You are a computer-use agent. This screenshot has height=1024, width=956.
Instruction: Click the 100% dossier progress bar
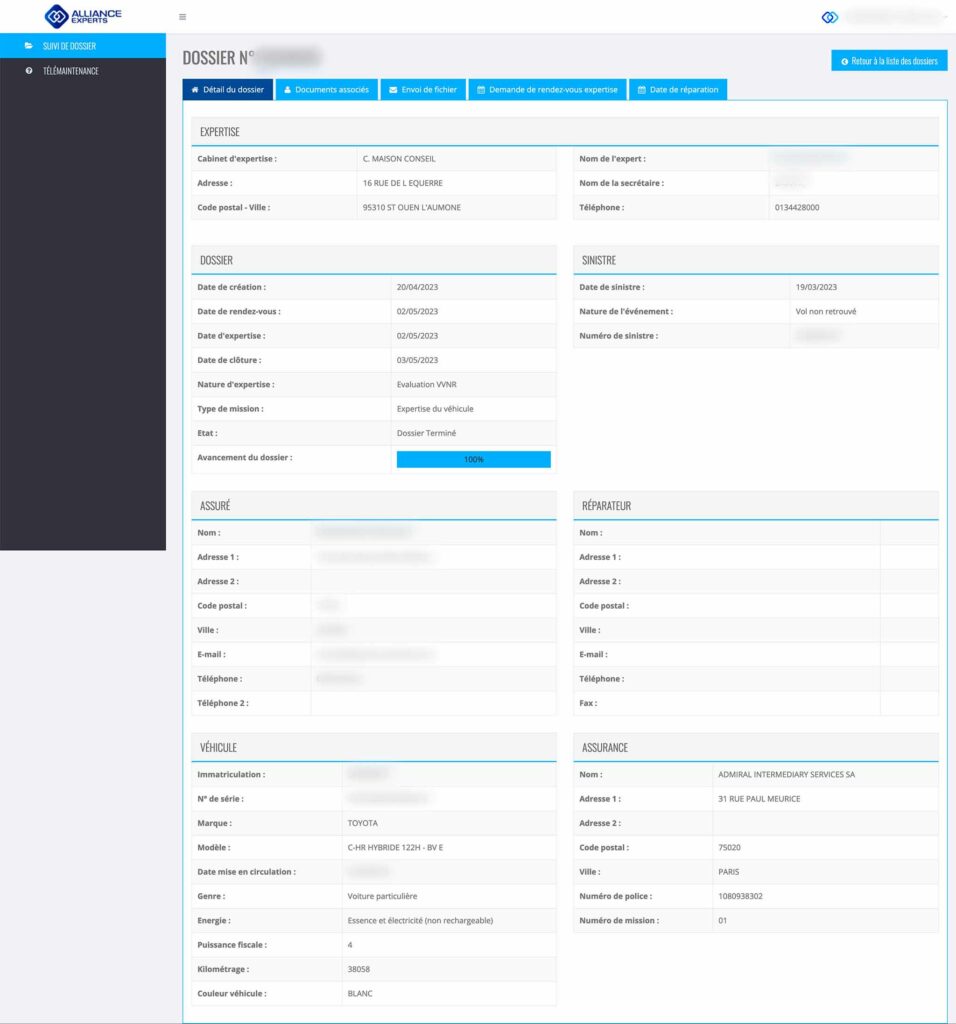click(473, 459)
